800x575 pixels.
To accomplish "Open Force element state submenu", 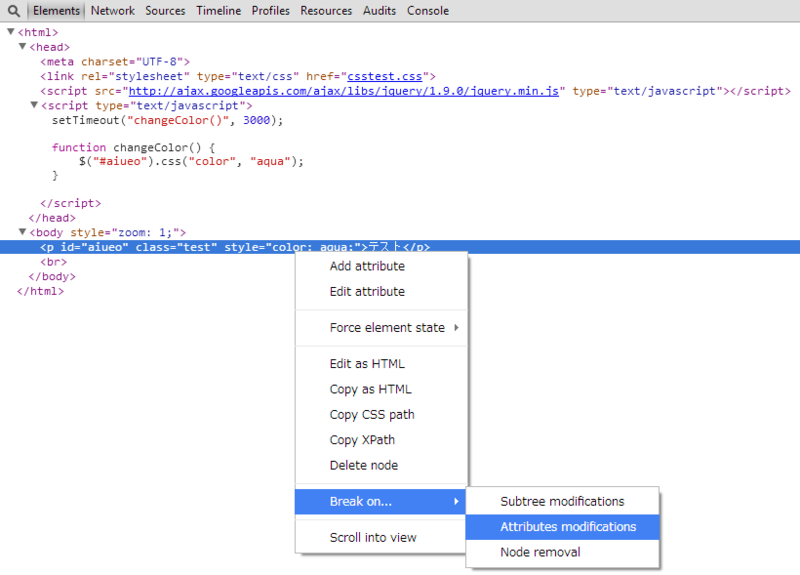I will click(381, 328).
